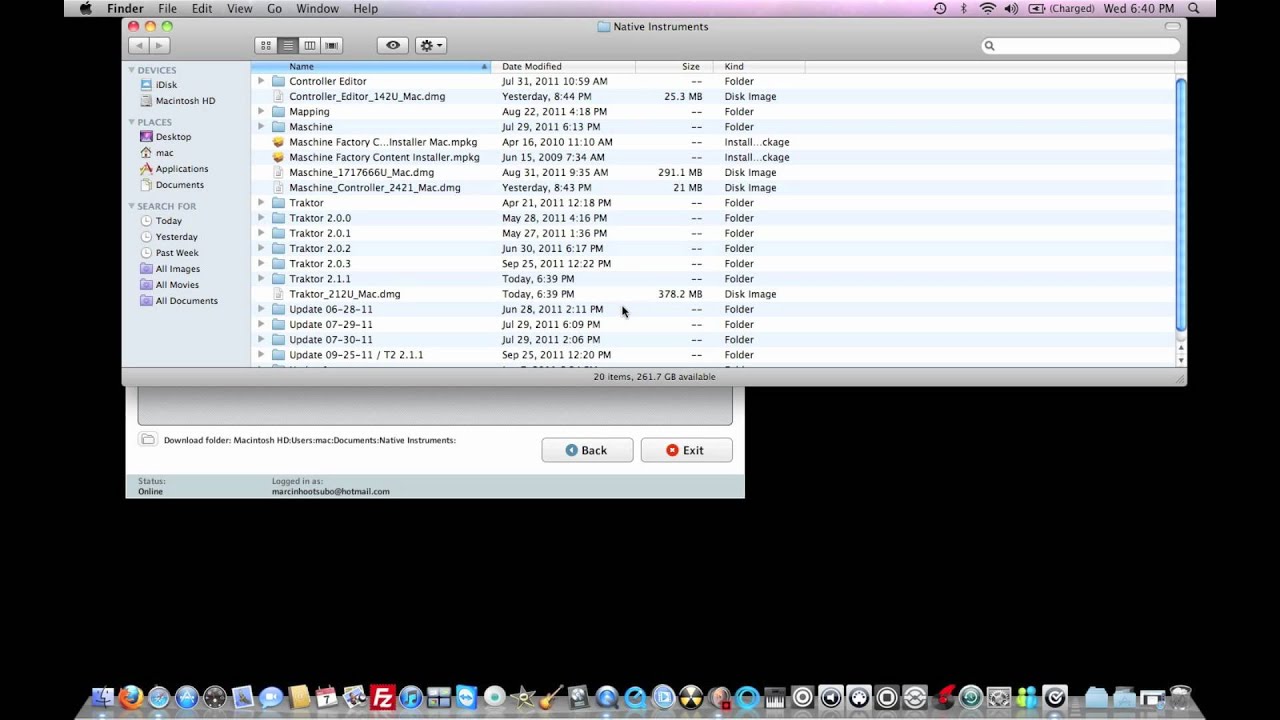Go back with Finder's left arrow

138,45
